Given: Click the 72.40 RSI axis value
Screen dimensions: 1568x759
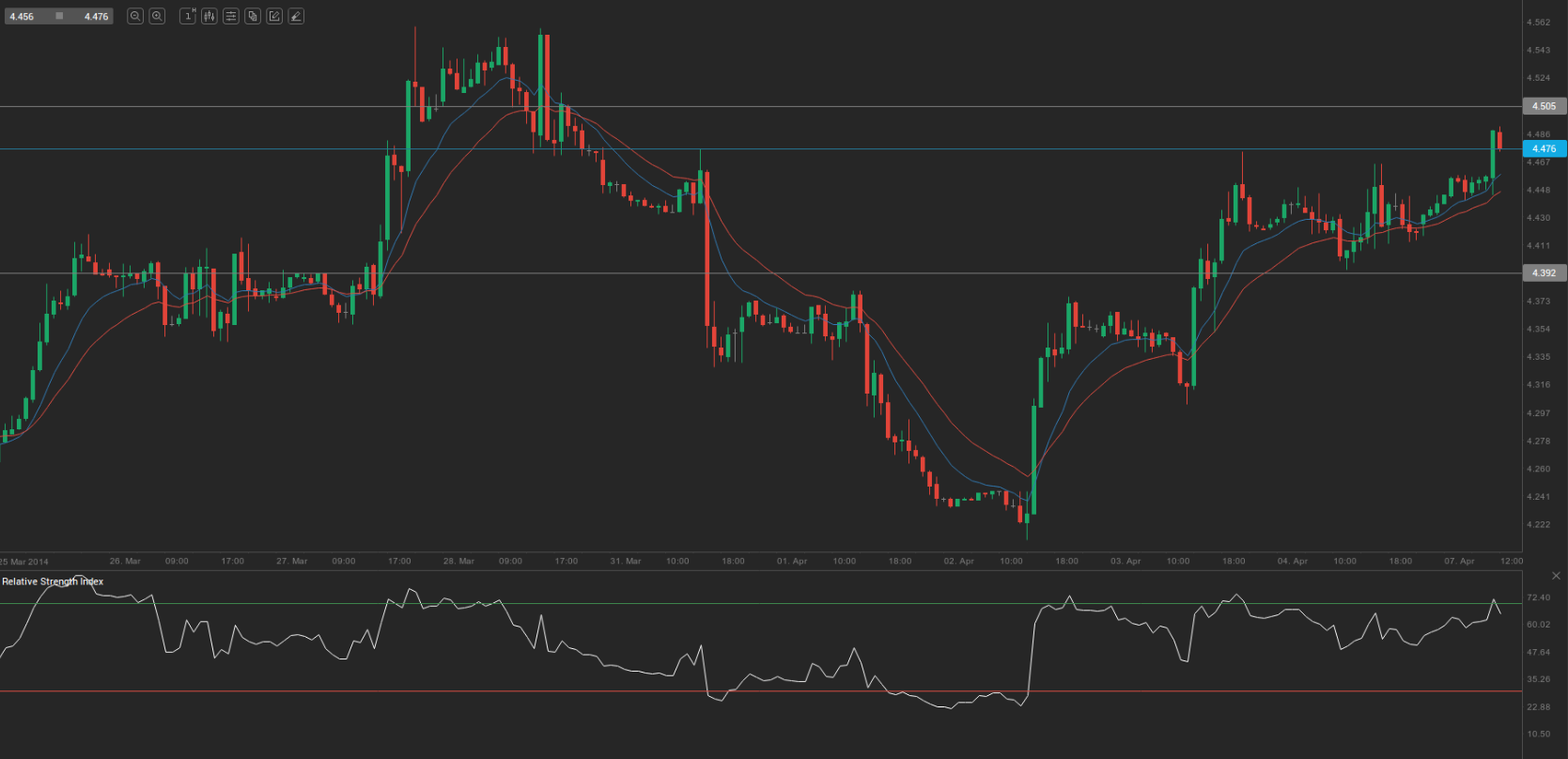Looking at the screenshot, I should pyautogui.click(x=1539, y=597).
